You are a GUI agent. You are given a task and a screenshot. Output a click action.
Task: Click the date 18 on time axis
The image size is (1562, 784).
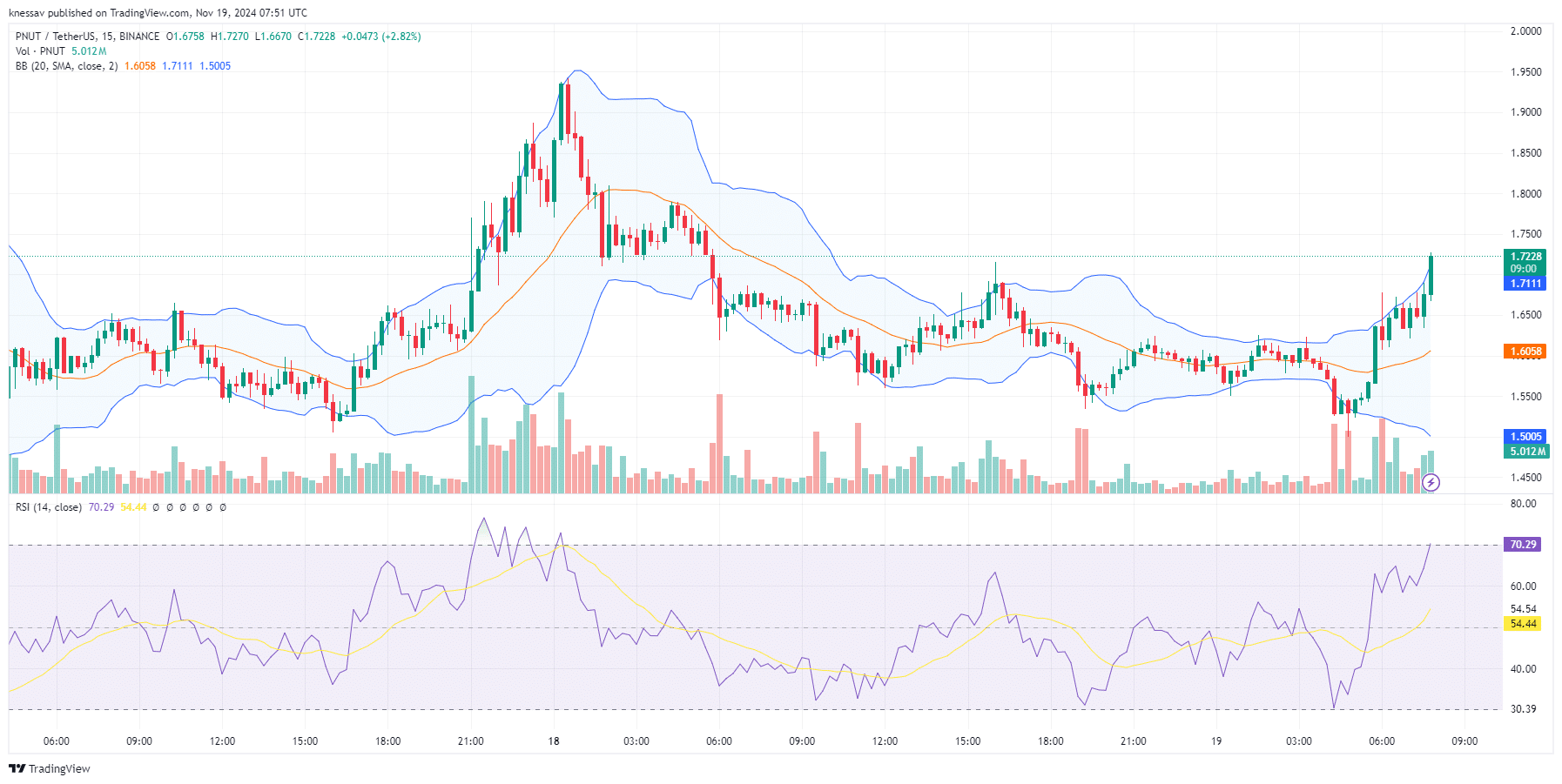[554, 741]
